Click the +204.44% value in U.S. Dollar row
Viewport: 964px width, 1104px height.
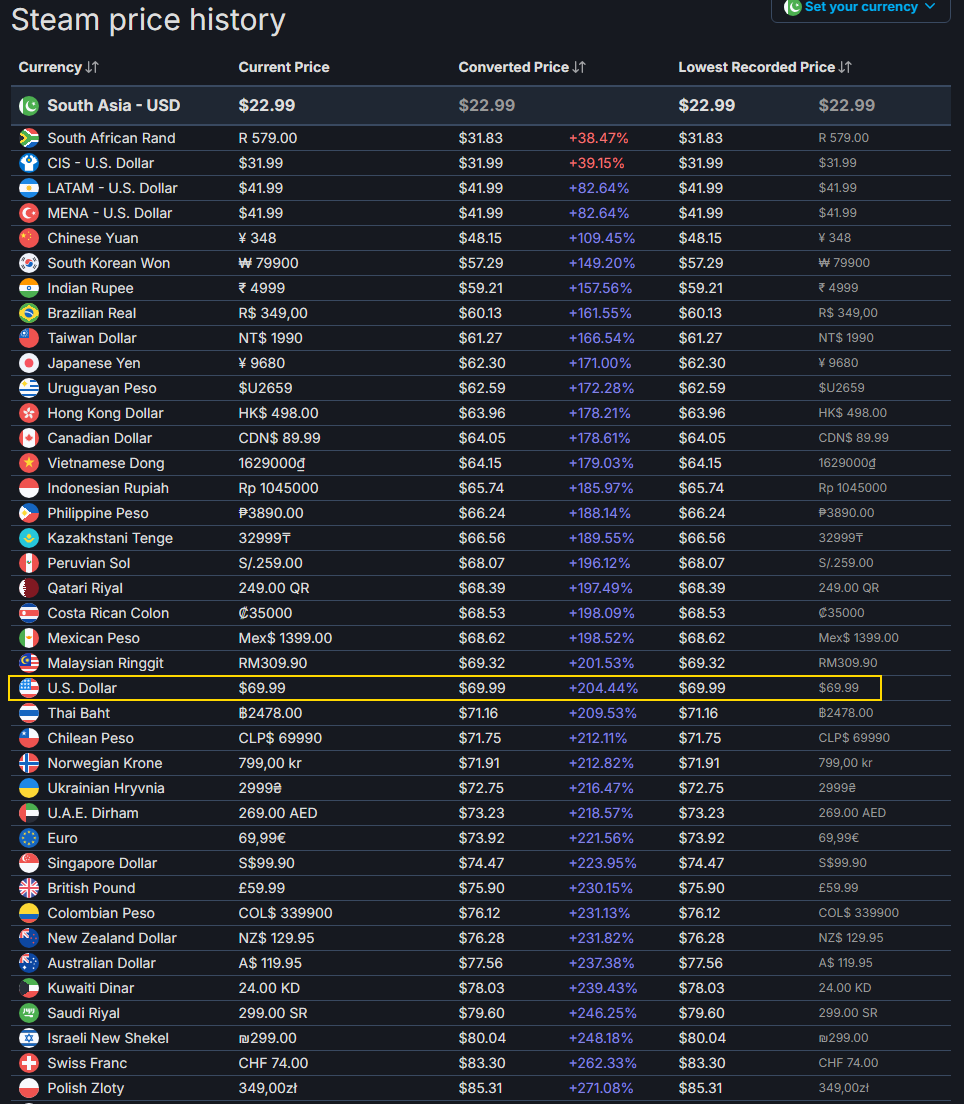(x=603, y=688)
